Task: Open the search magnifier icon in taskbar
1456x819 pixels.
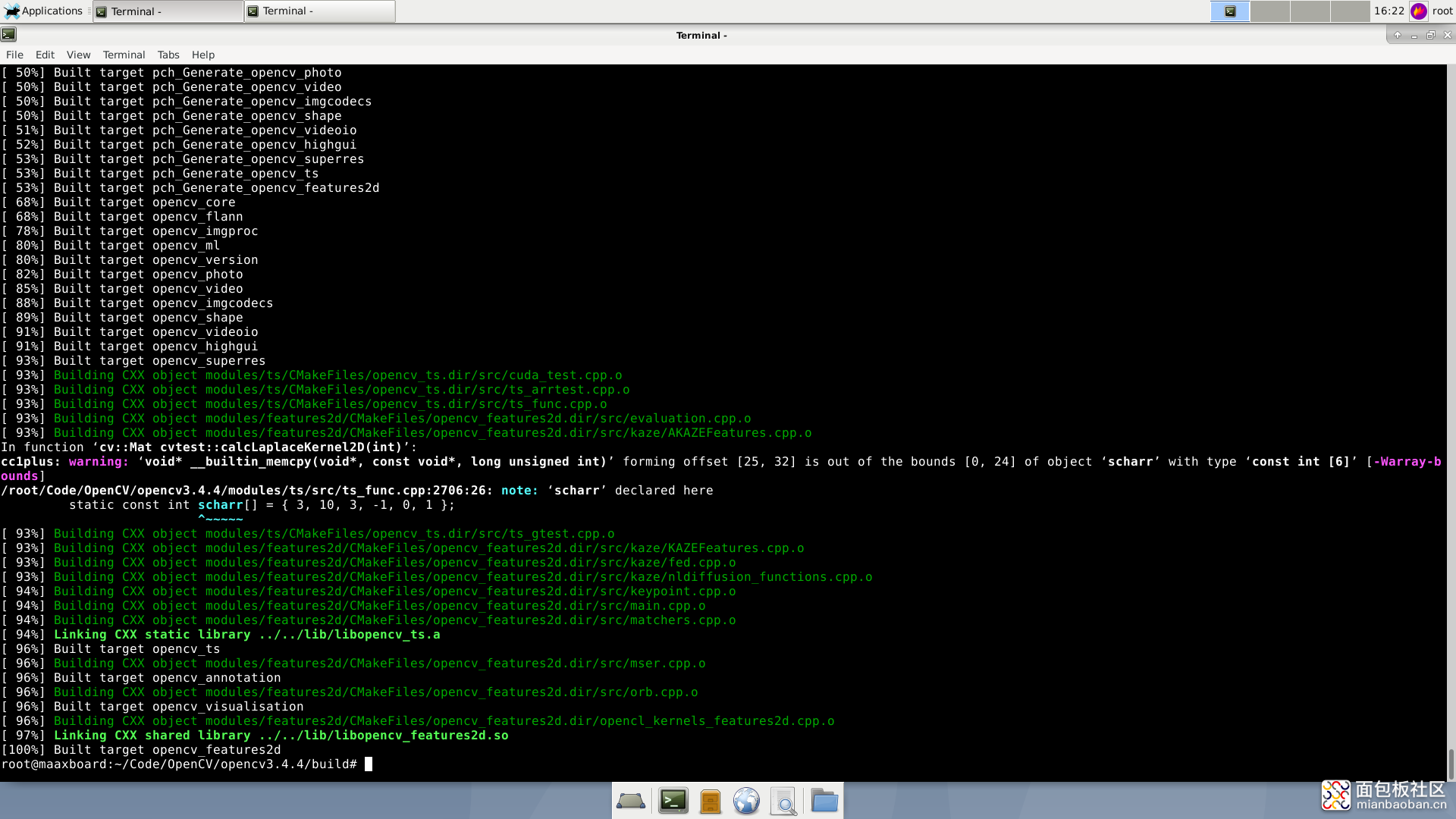Action: click(786, 800)
